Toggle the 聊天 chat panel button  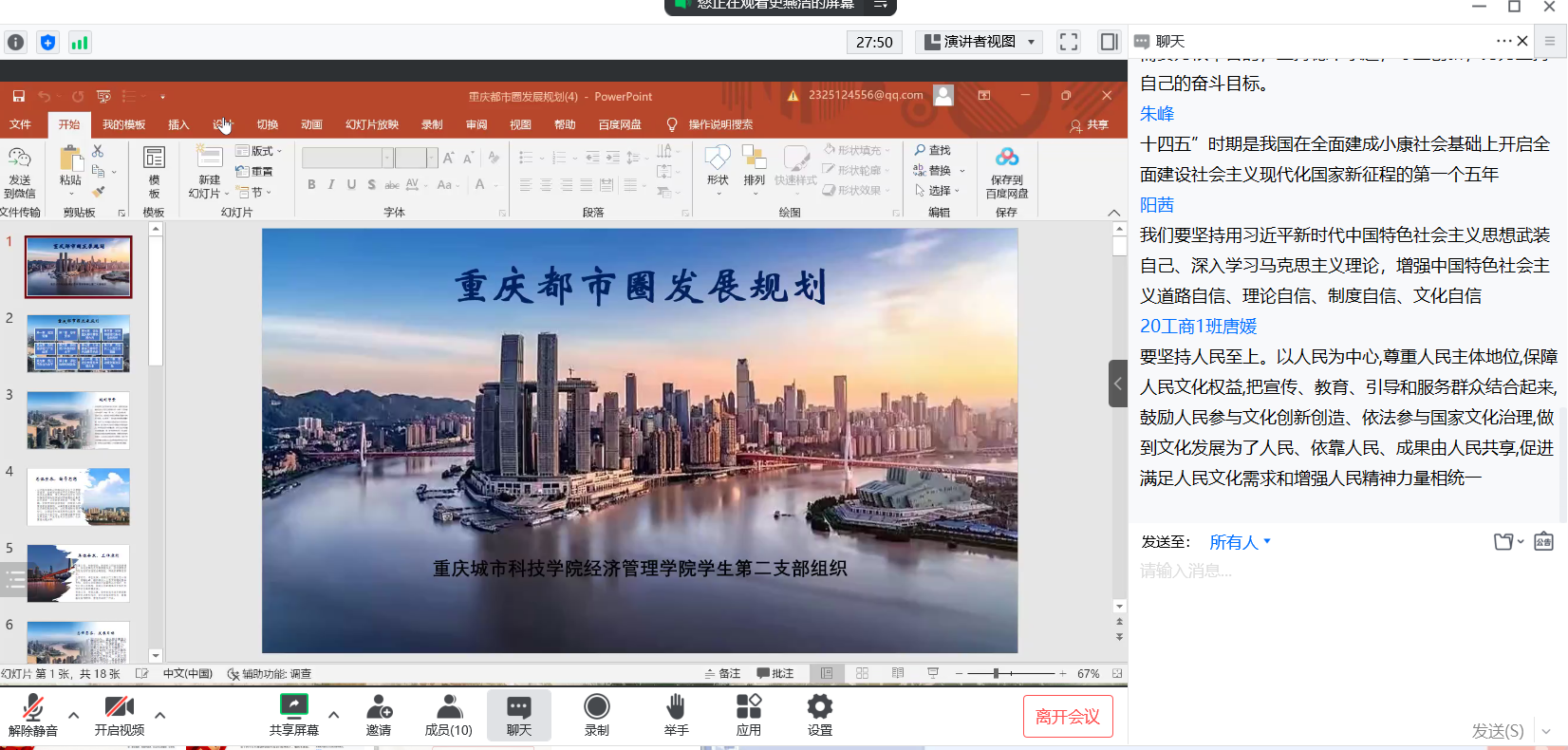pos(518,715)
